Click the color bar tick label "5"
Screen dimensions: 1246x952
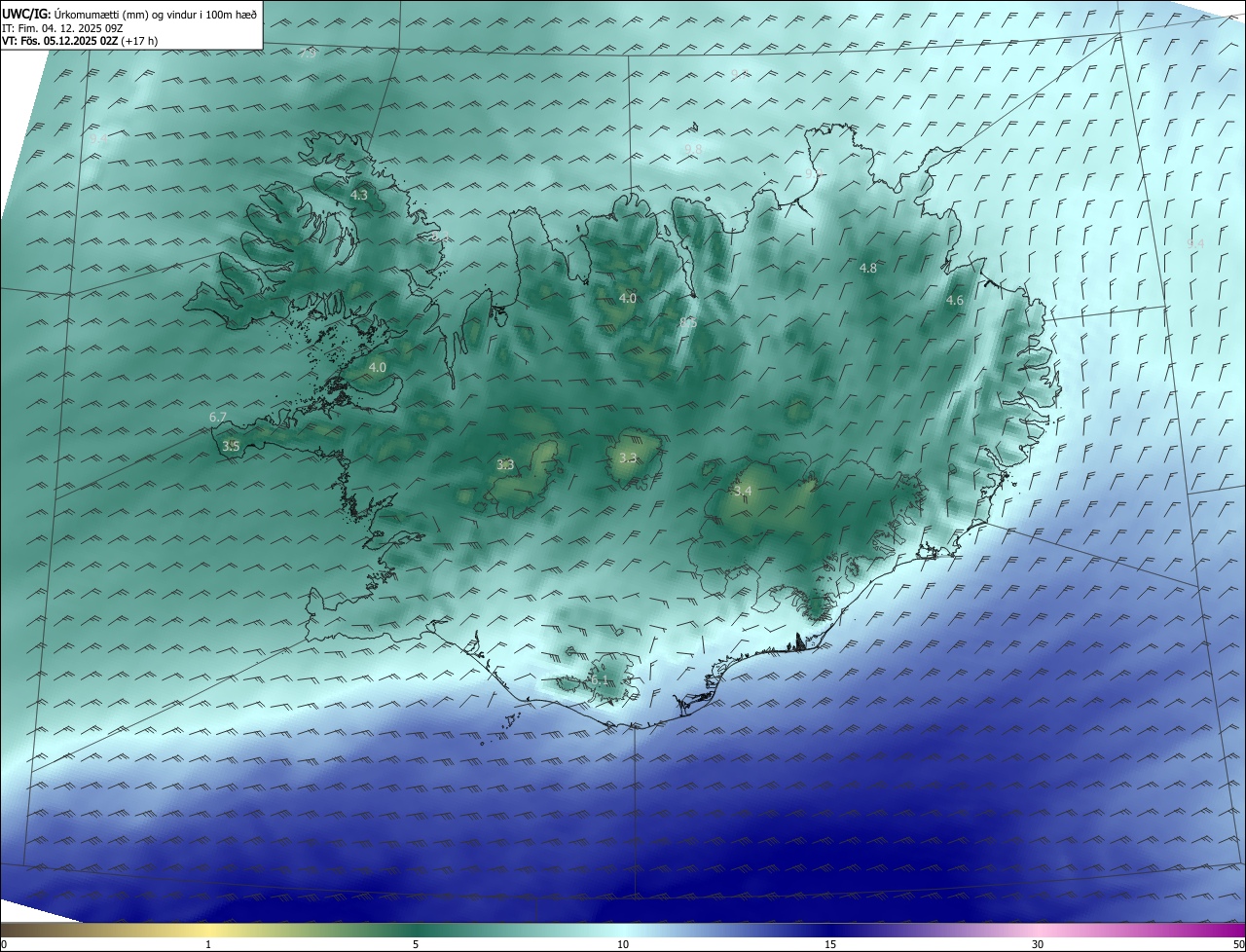coord(416,944)
